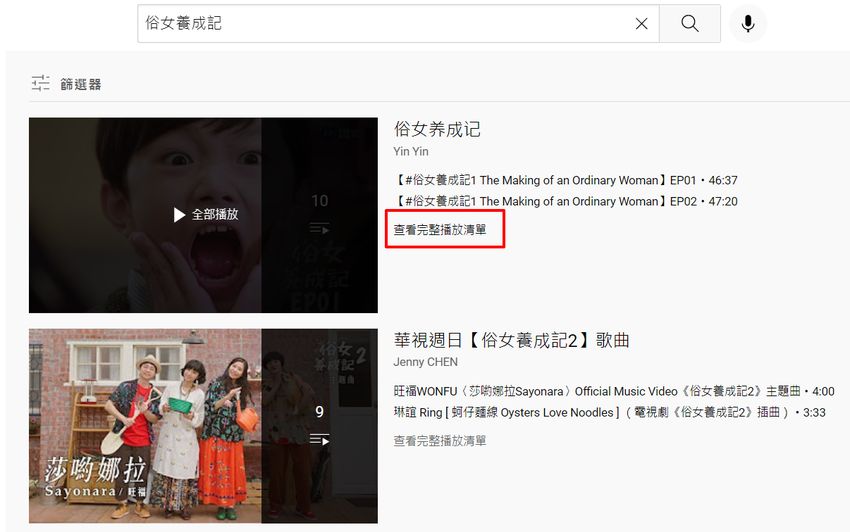Expand the 篩選器 filter label
Viewport: 850px width, 532px height.
pos(81,84)
